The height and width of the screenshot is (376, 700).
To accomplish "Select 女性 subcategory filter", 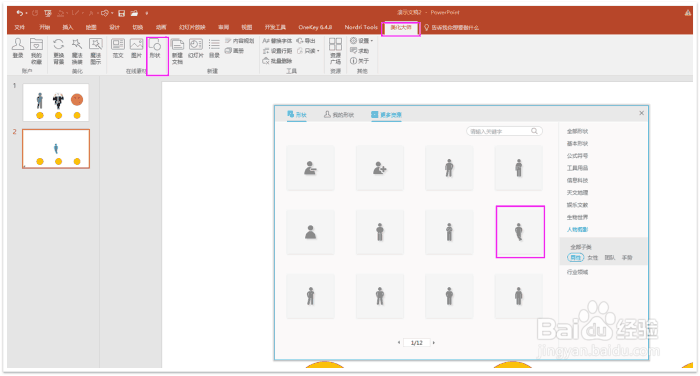I will point(592,258).
